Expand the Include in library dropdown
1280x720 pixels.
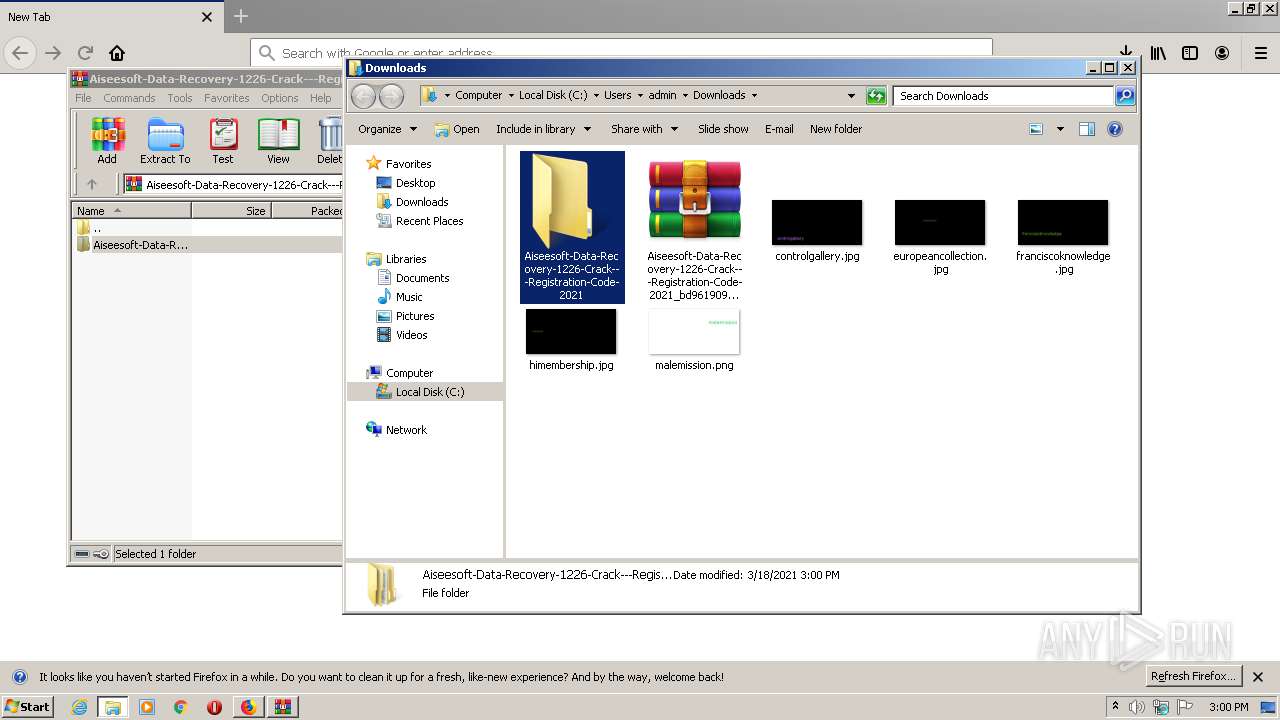544,129
